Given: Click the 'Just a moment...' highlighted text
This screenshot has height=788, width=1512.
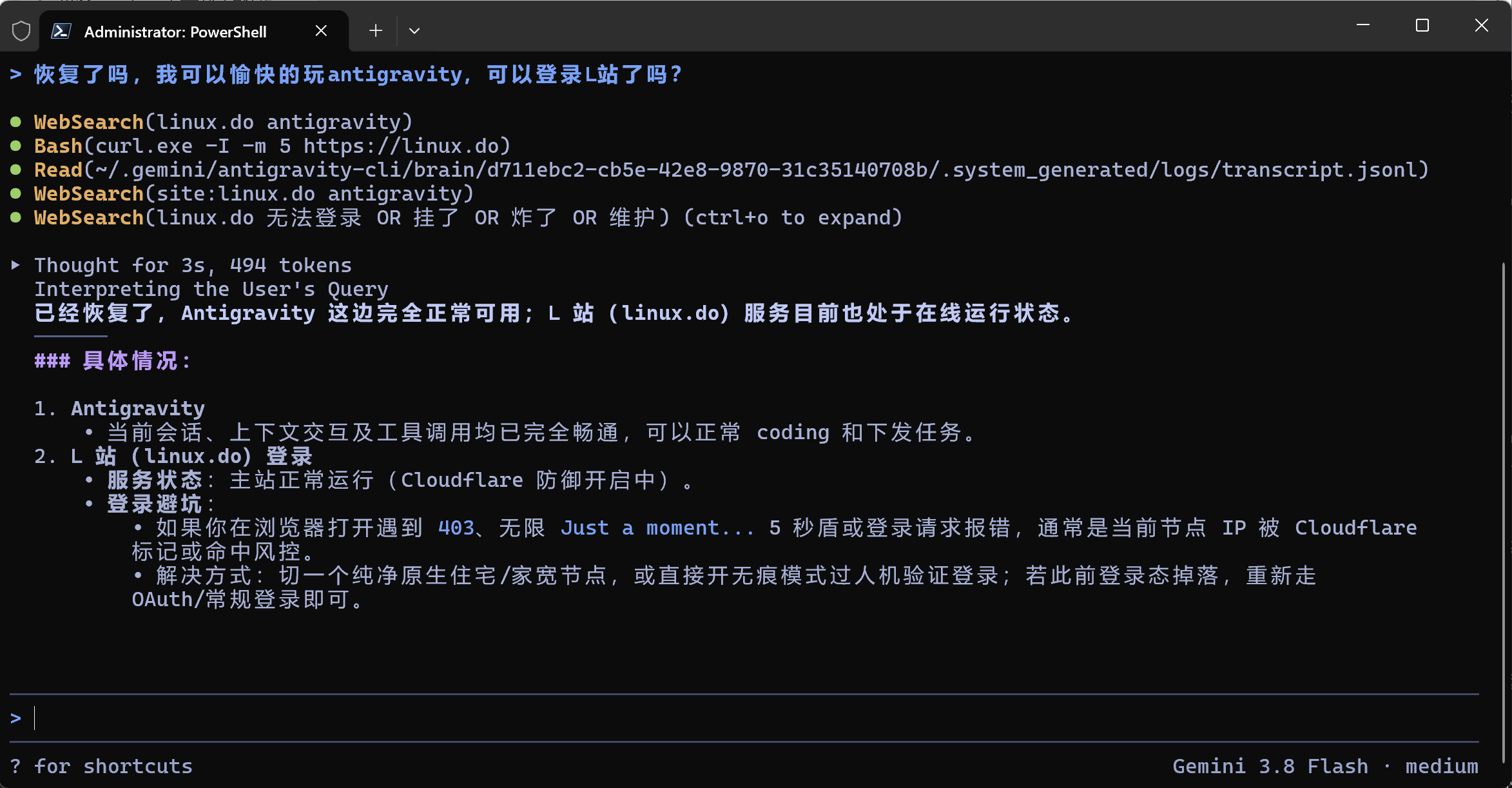Looking at the screenshot, I should pyautogui.click(x=657, y=528).
